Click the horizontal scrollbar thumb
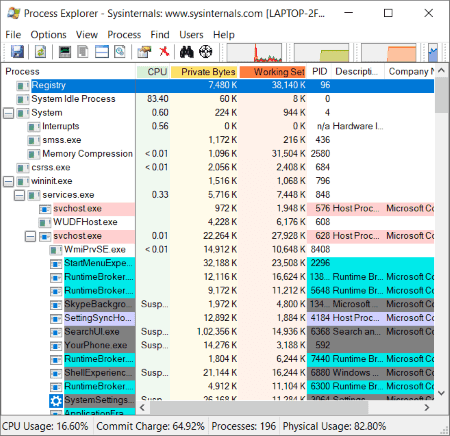 click(259, 407)
